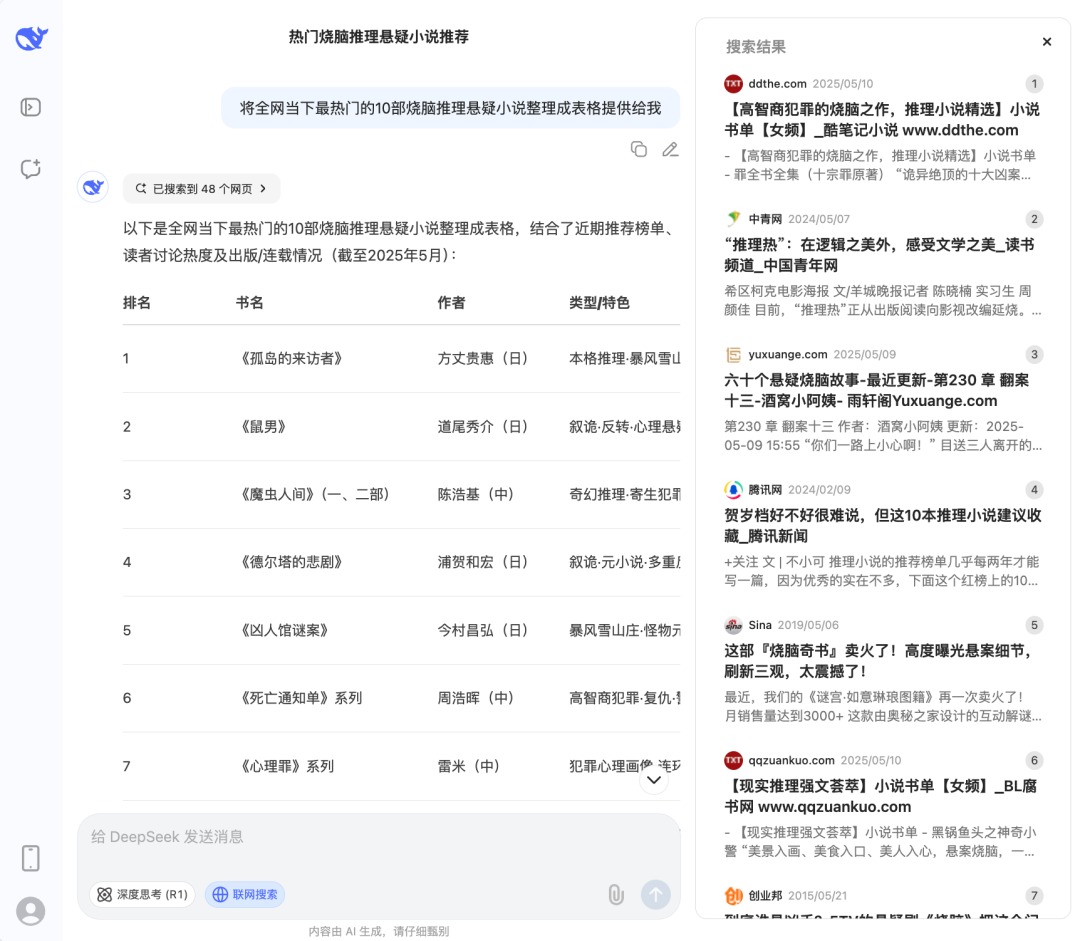The width and height of the screenshot is (1080, 941).
Task: Toggle the sidebar panel icon
Action: pos(30,107)
